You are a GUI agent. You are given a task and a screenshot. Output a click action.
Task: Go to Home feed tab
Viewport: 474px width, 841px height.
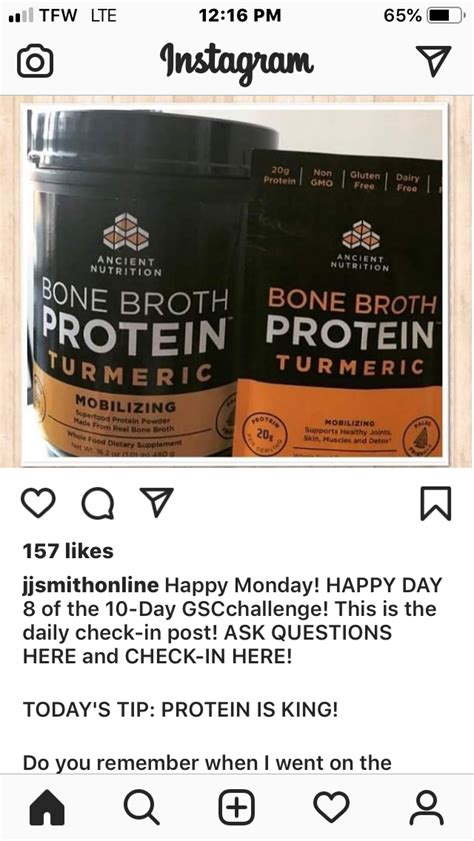[47, 807]
